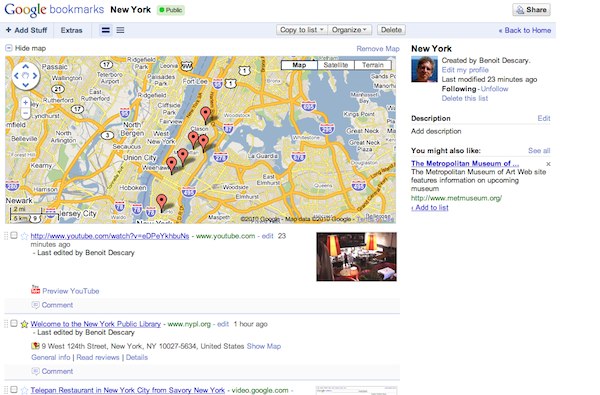Click the Add Stuff plus button
Image resolution: width=600 pixels, height=395 pixels.
tap(26, 30)
